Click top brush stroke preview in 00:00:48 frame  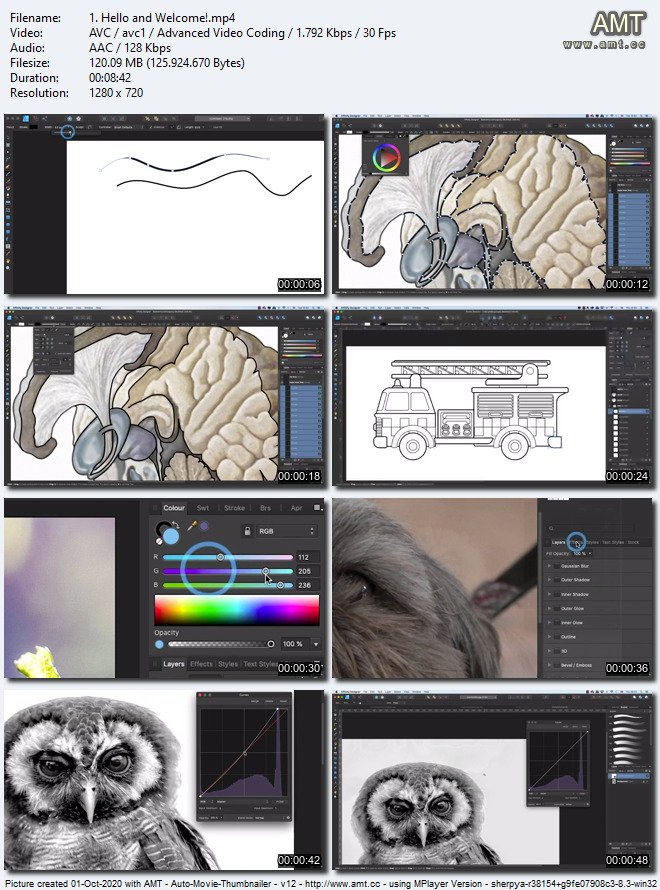[x=628, y=718]
